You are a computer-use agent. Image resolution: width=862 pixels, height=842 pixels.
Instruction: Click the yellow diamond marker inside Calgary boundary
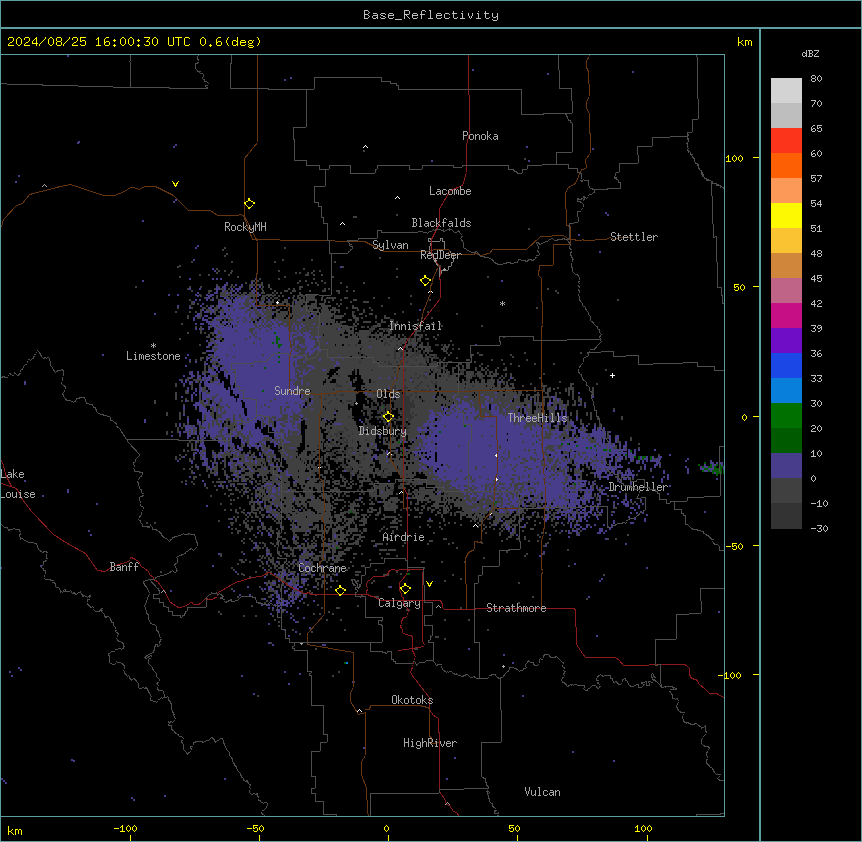click(x=405, y=589)
